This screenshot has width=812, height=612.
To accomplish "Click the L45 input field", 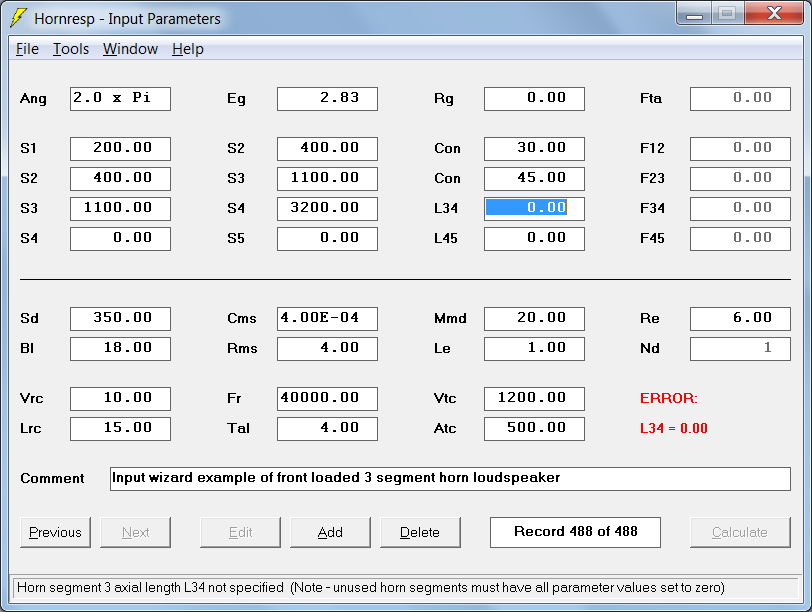I will click(534, 239).
